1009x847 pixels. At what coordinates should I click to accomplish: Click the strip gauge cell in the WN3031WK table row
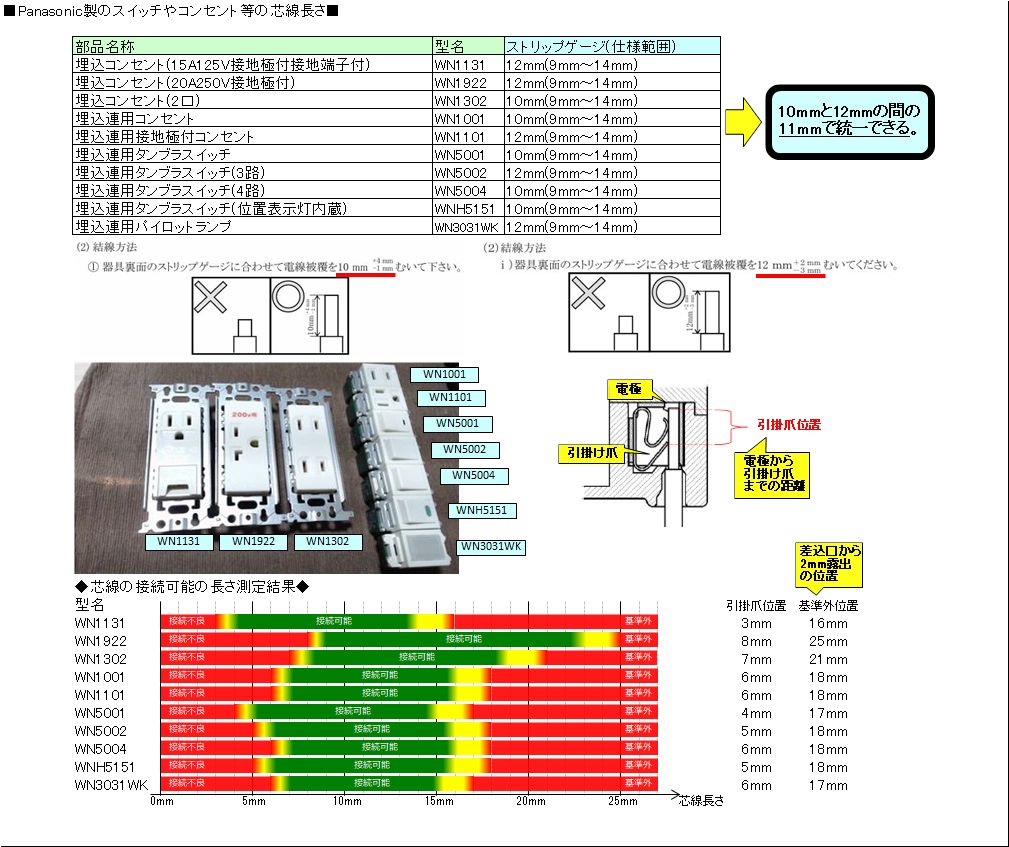click(x=612, y=226)
